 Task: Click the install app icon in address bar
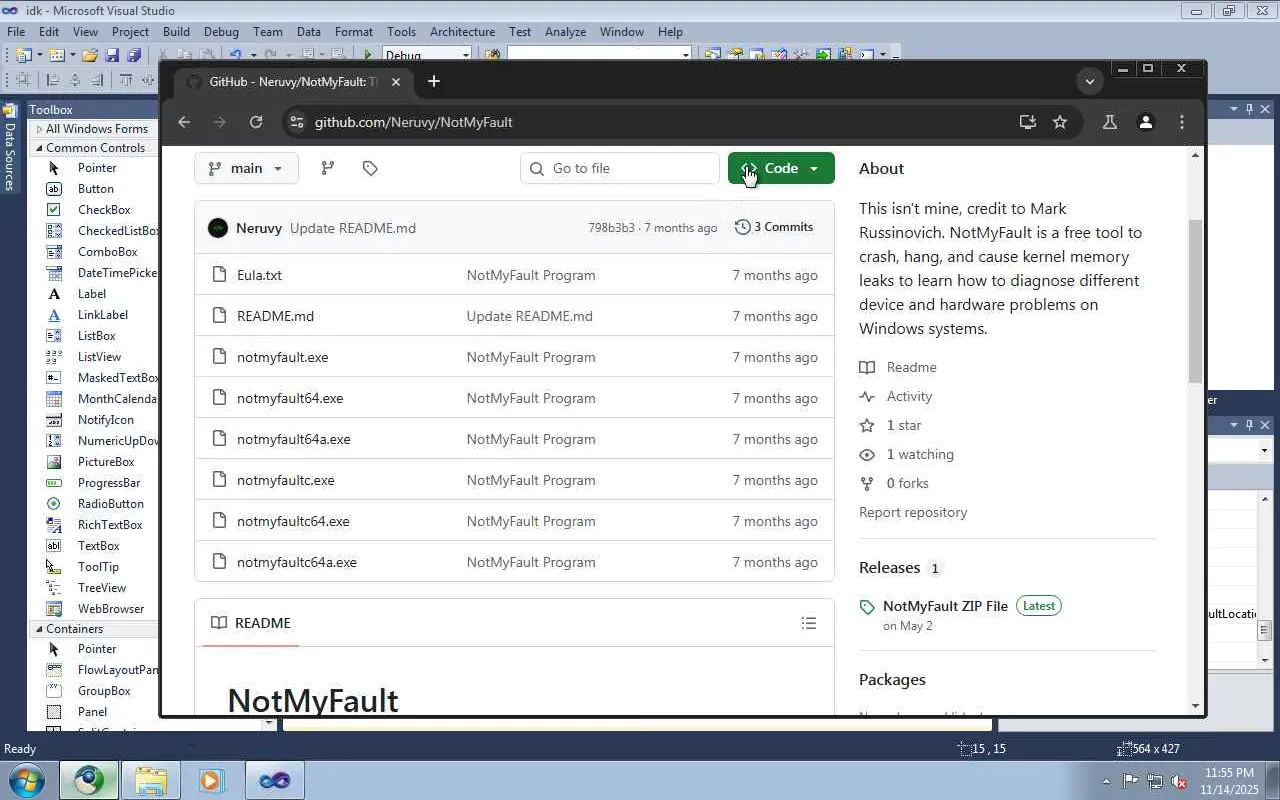click(1027, 122)
